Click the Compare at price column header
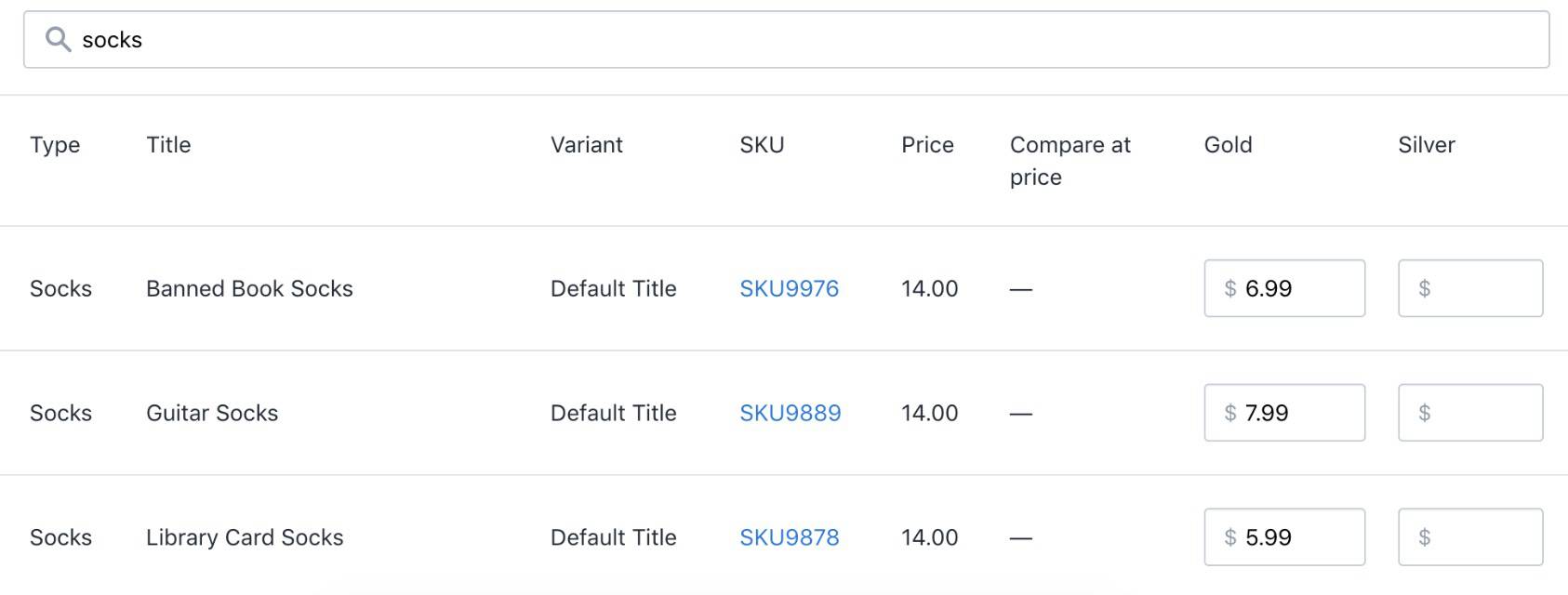Image resolution: width=1568 pixels, height=595 pixels. pyautogui.click(x=1070, y=160)
